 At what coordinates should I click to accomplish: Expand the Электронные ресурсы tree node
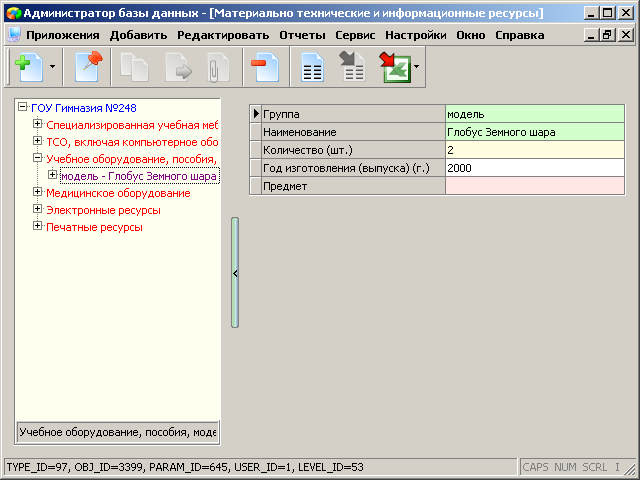coord(38,209)
